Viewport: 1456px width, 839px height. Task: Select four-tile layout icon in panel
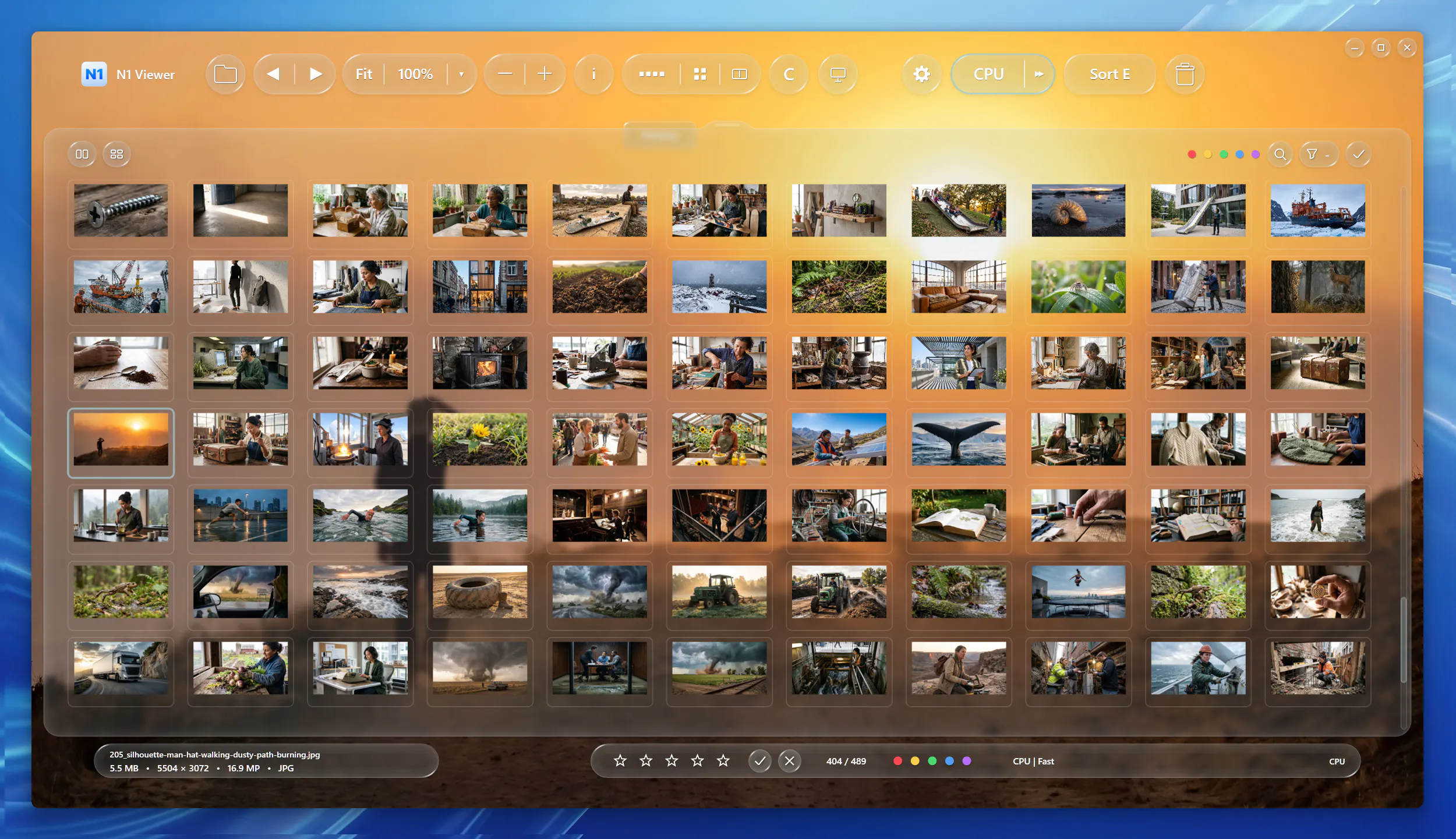[116, 154]
